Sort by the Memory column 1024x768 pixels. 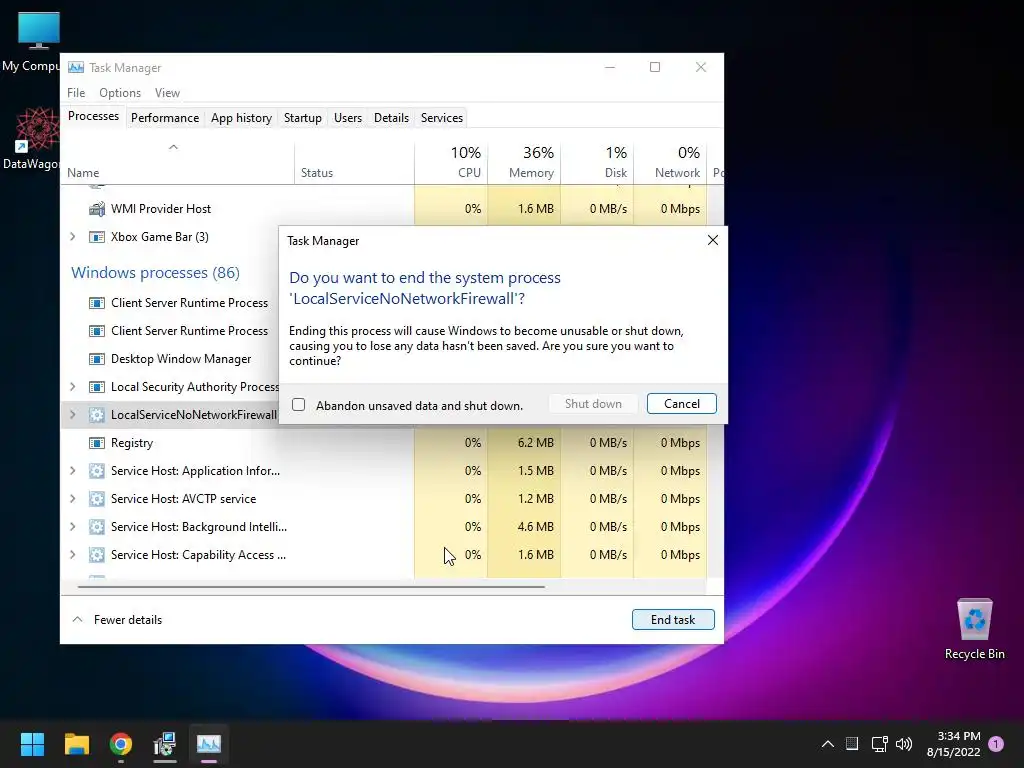pos(524,162)
